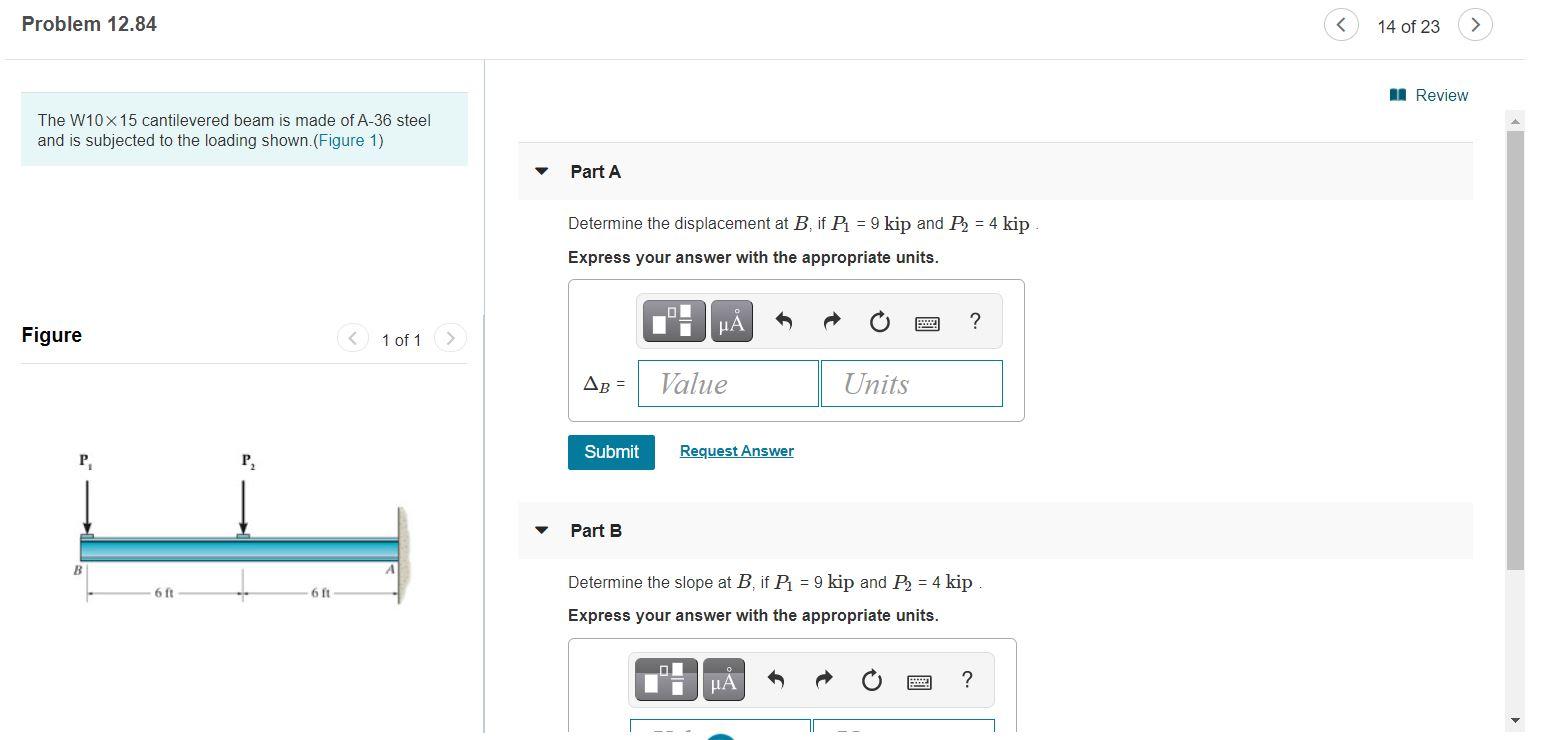The width and height of the screenshot is (1542, 740).
Task: Collapse the Part B section
Action: [x=541, y=530]
